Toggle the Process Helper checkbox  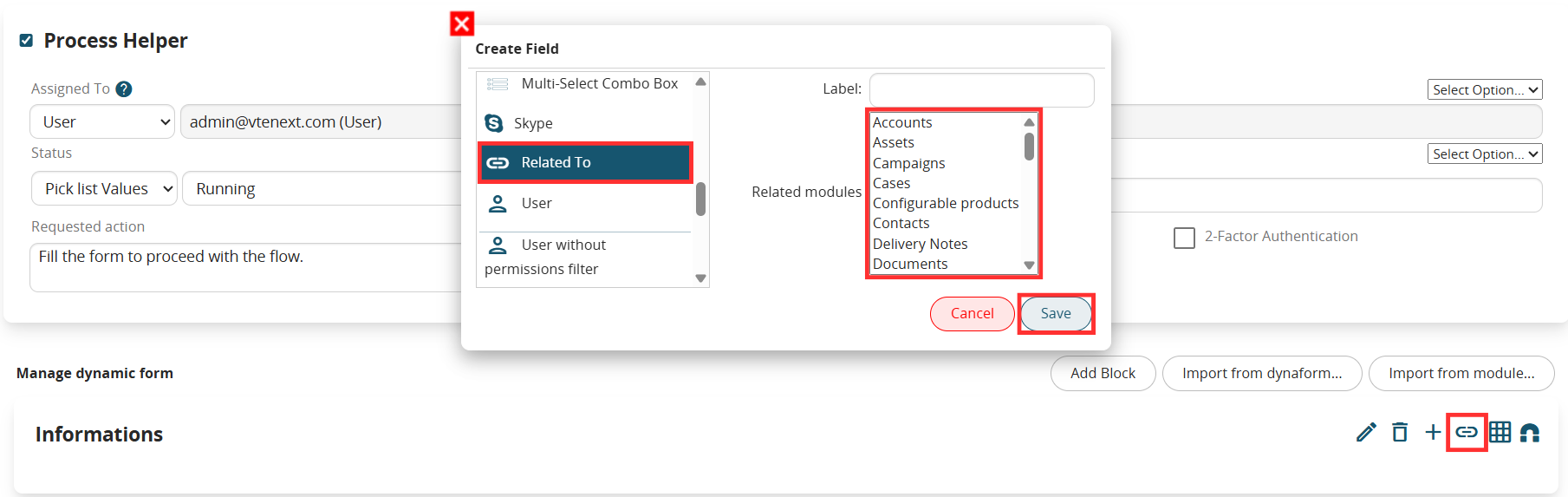coord(26,40)
